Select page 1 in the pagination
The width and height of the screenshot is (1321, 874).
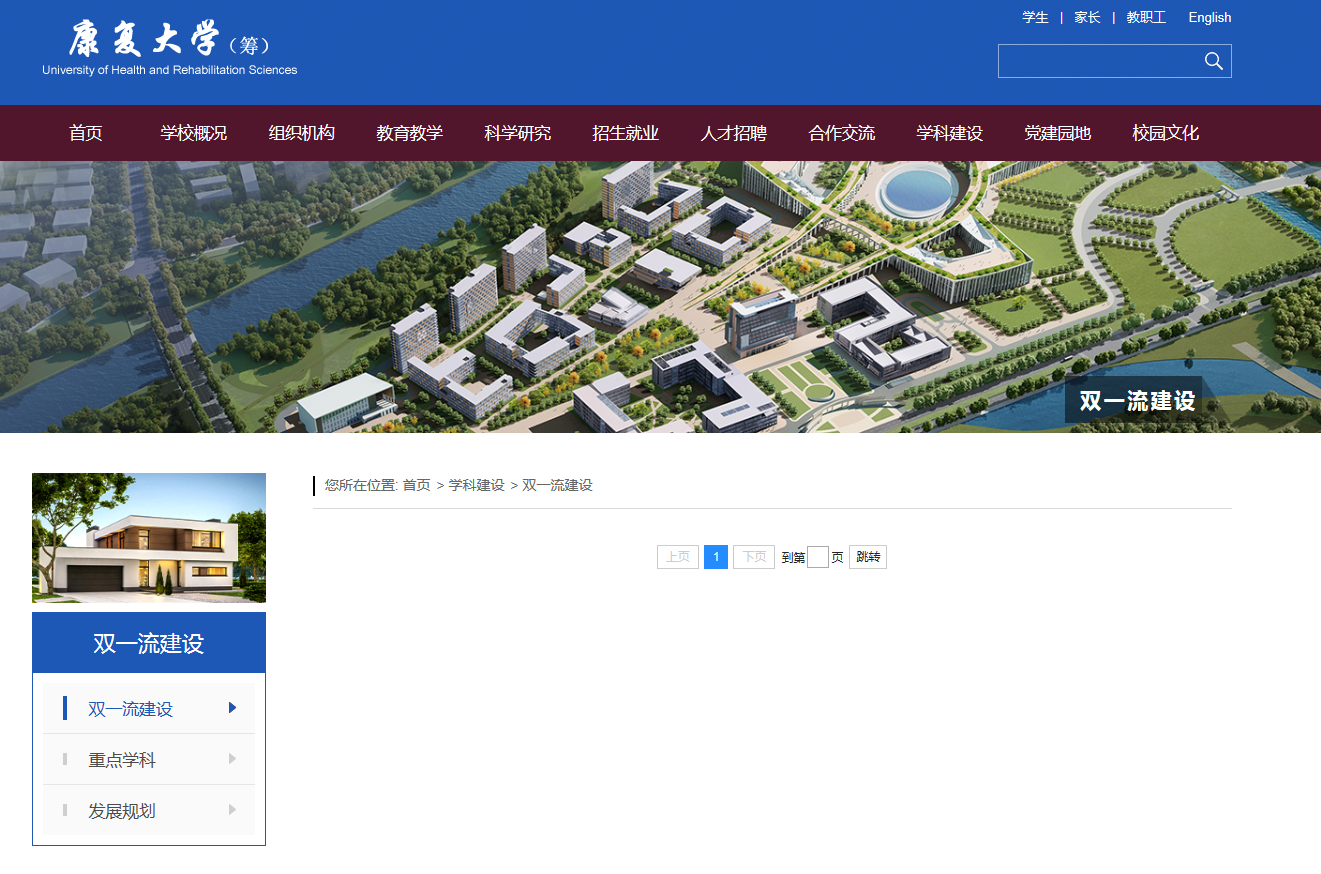715,557
